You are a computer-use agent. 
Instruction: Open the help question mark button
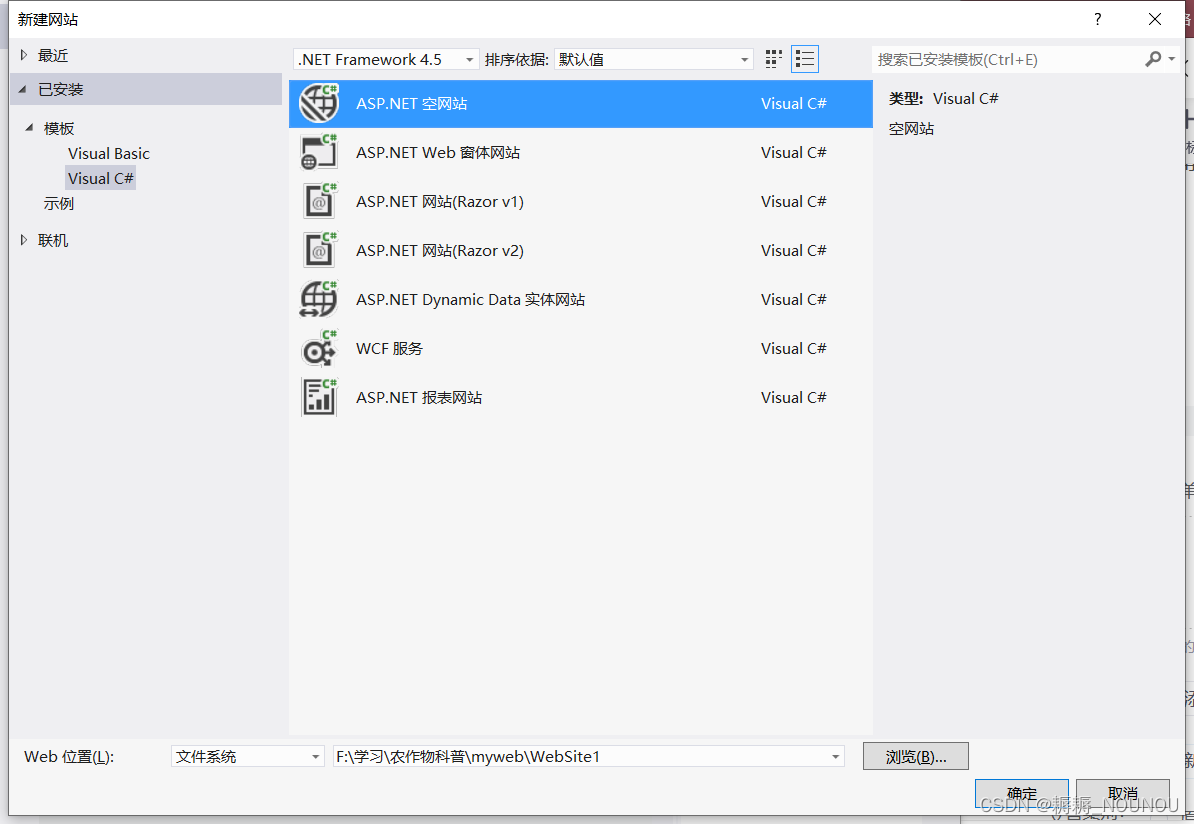point(1097,19)
